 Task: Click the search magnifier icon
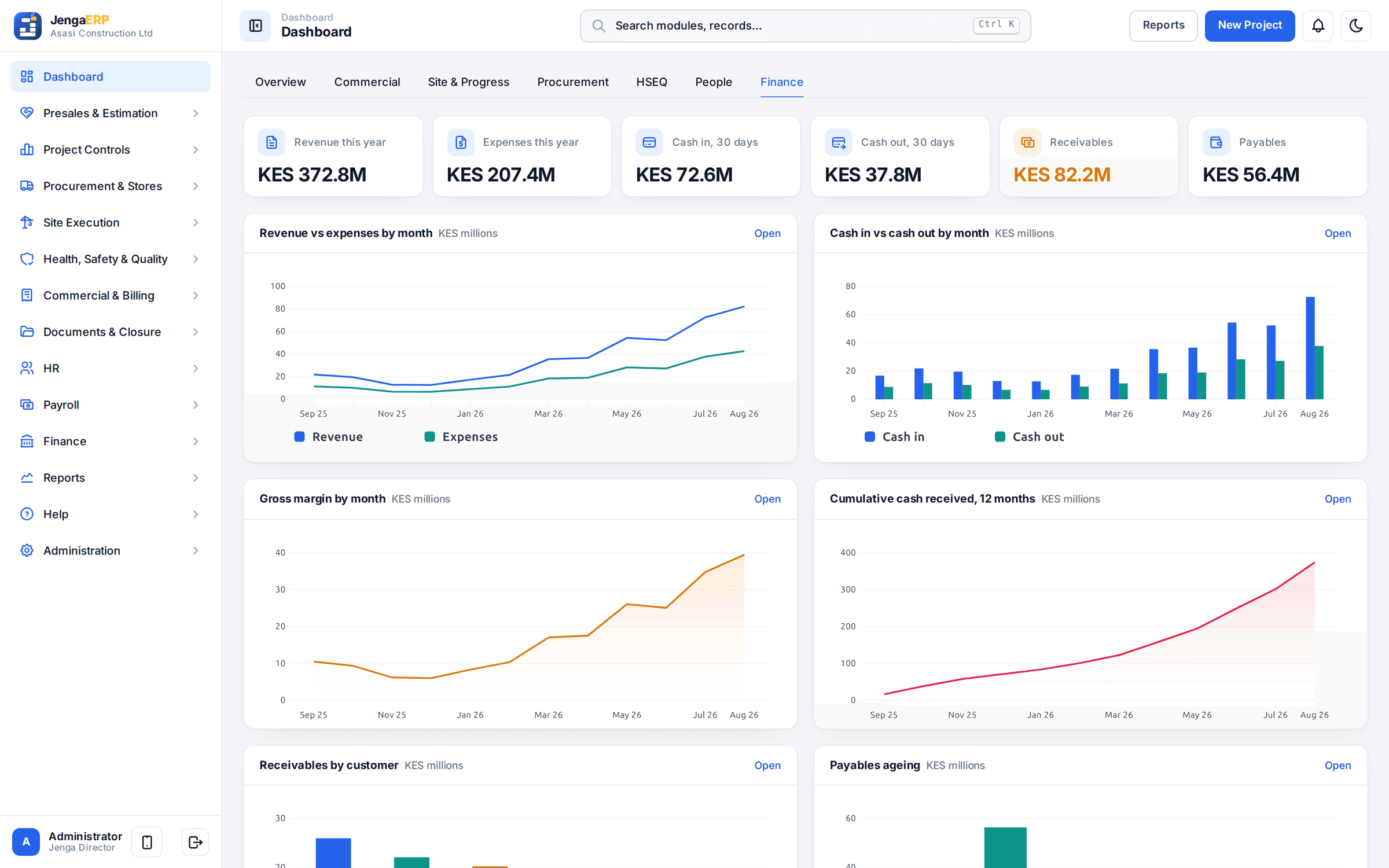(599, 25)
